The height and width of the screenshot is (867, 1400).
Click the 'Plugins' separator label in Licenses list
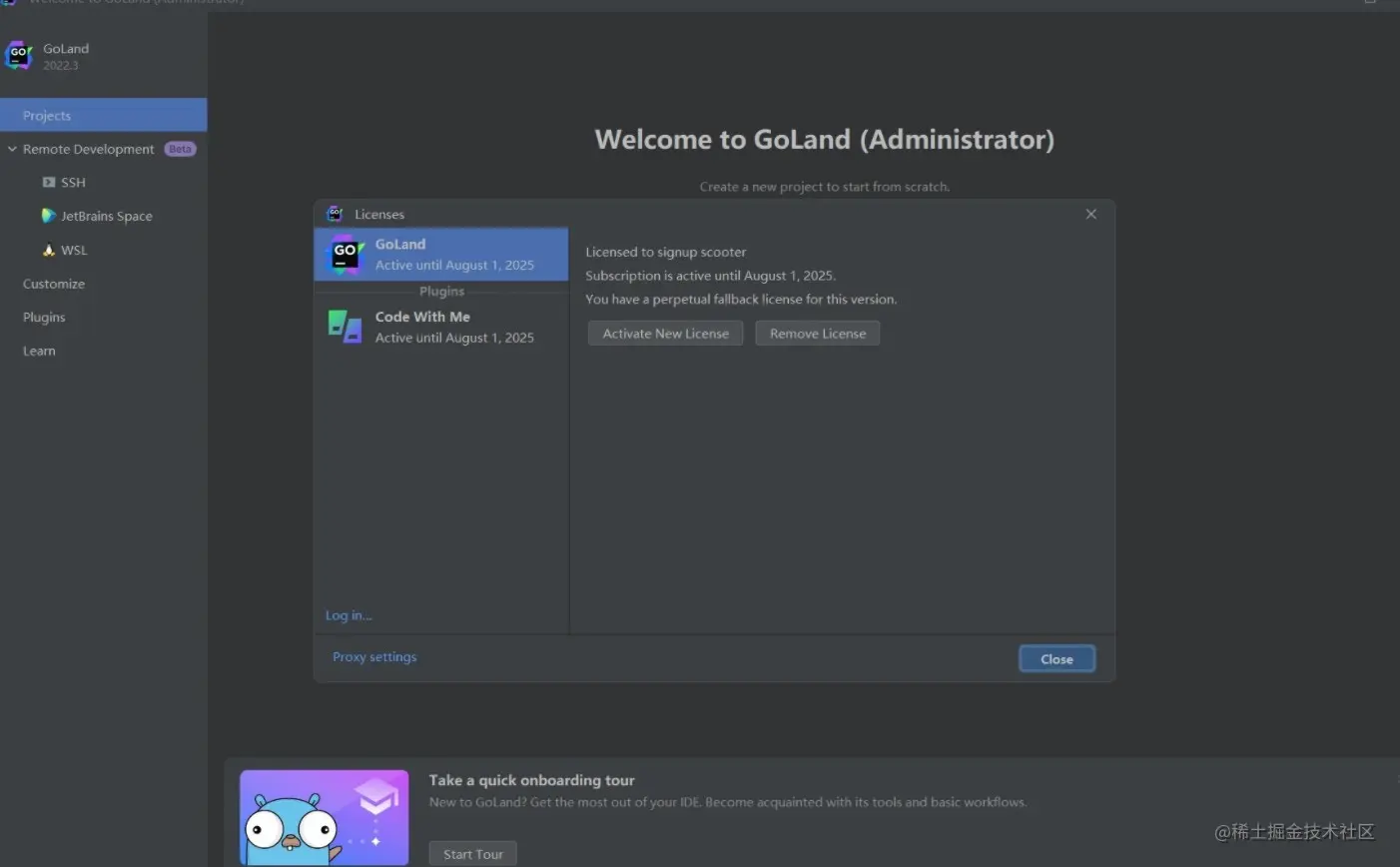(x=441, y=292)
